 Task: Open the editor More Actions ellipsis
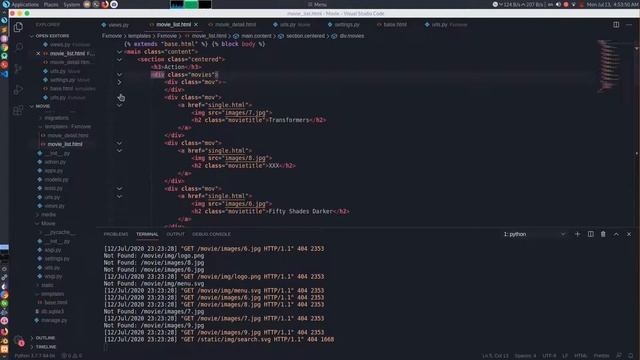pos(629,24)
